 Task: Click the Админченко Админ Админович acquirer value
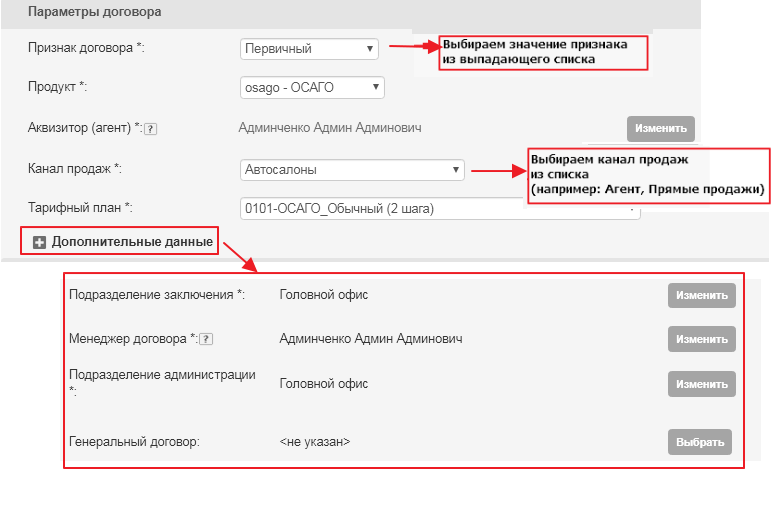click(x=330, y=128)
